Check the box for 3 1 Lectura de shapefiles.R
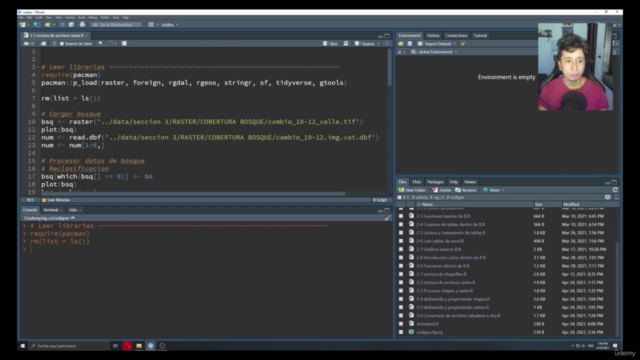The height and width of the screenshot is (360, 640). point(401,274)
